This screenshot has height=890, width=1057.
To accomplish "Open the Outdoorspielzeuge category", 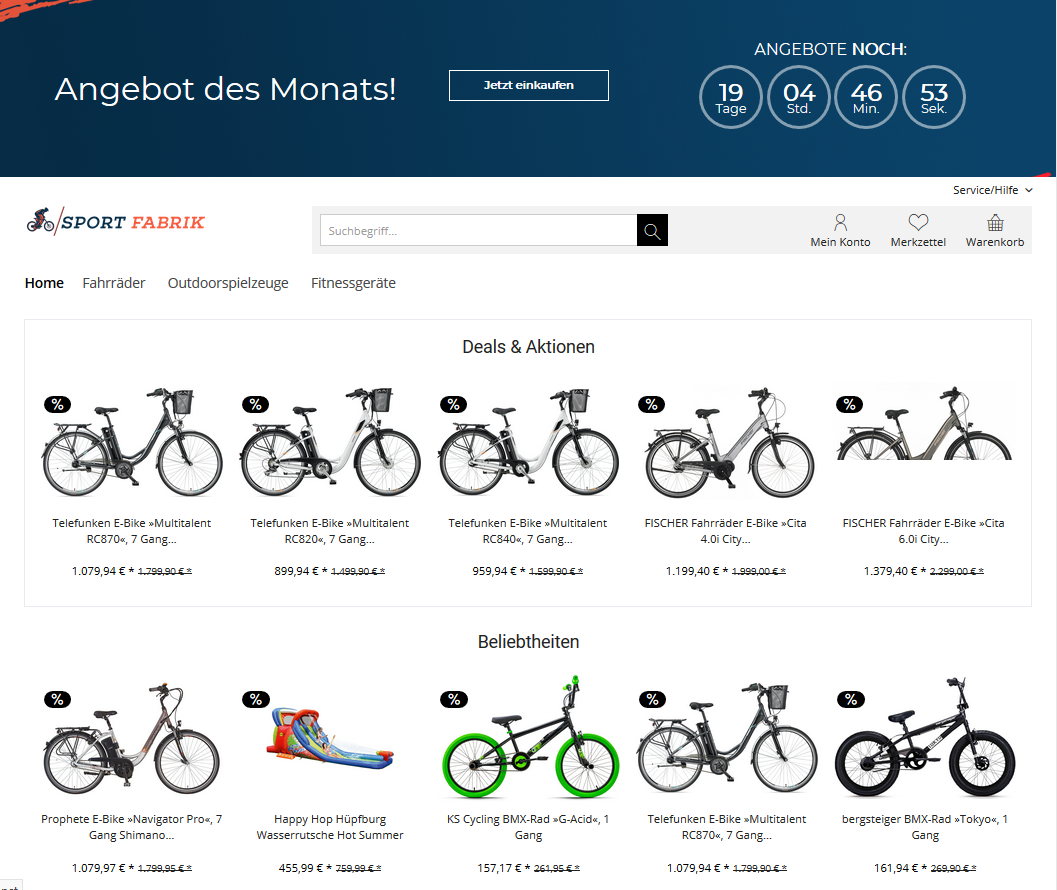I will click(x=228, y=283).
